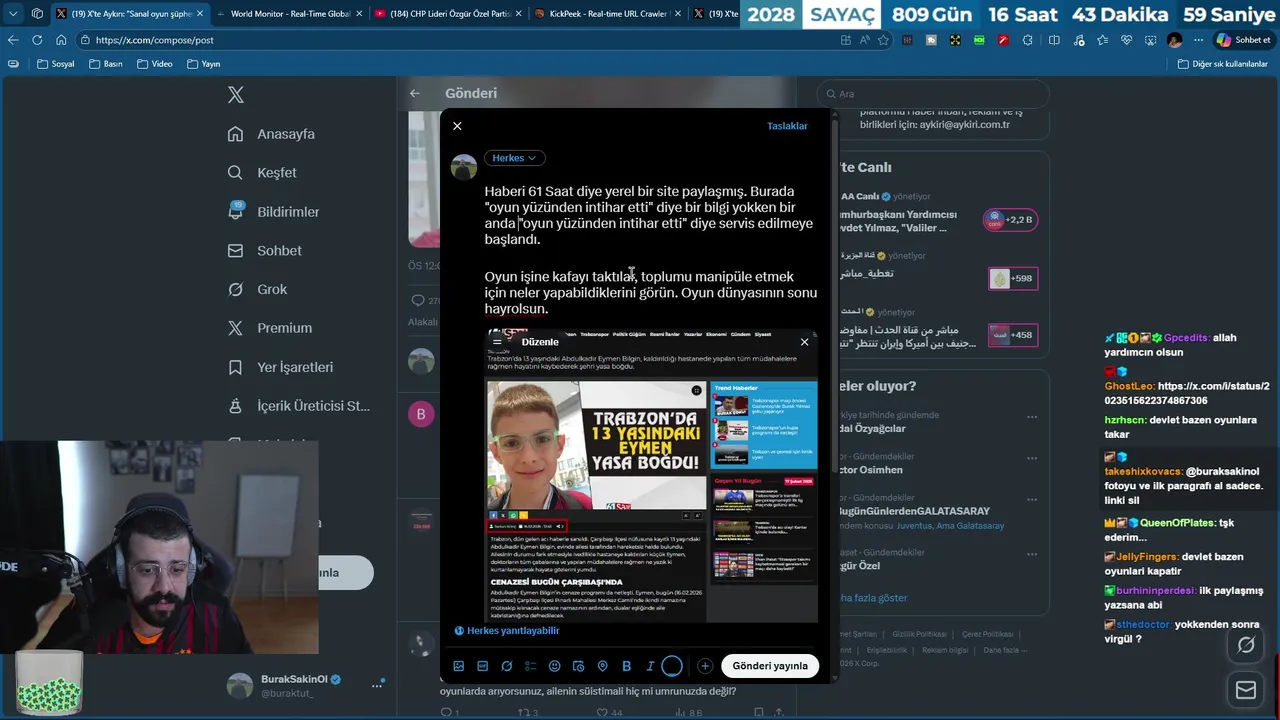
Task: Open browser profile avatar
Action: coord(1174,40)
